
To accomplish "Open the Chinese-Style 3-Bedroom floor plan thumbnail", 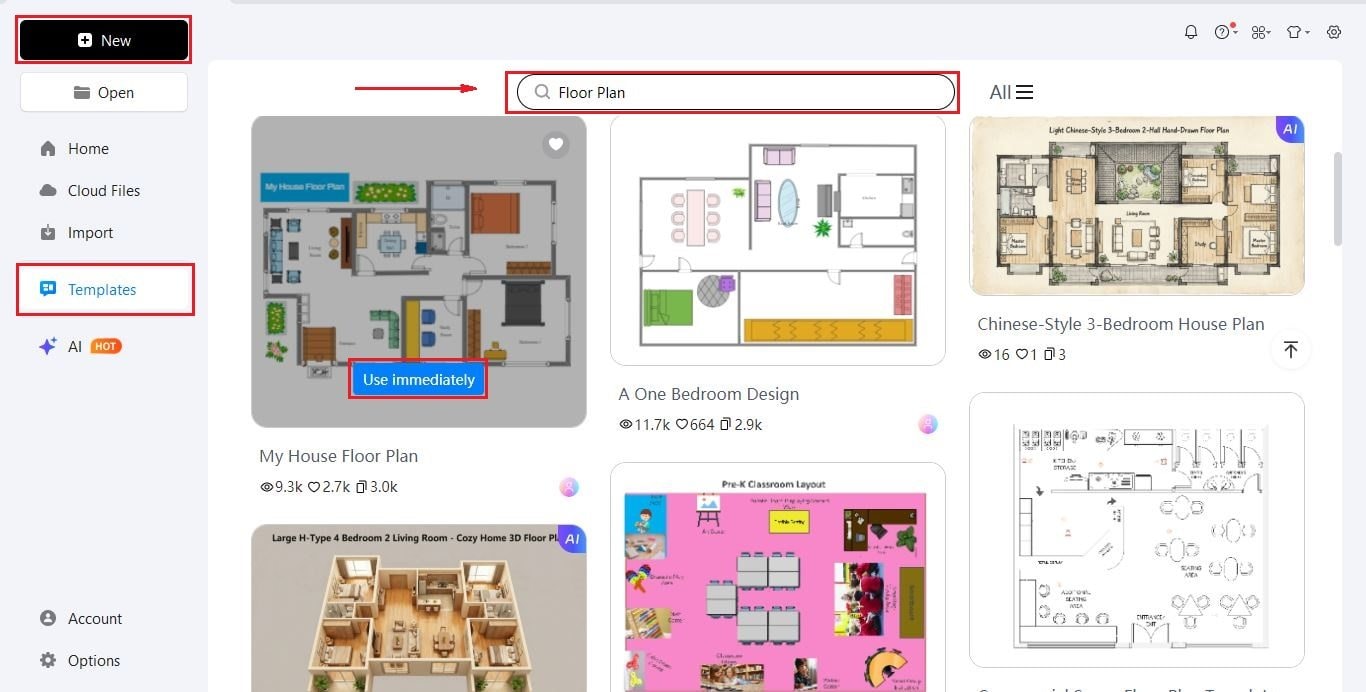I will click(1137, 205).
